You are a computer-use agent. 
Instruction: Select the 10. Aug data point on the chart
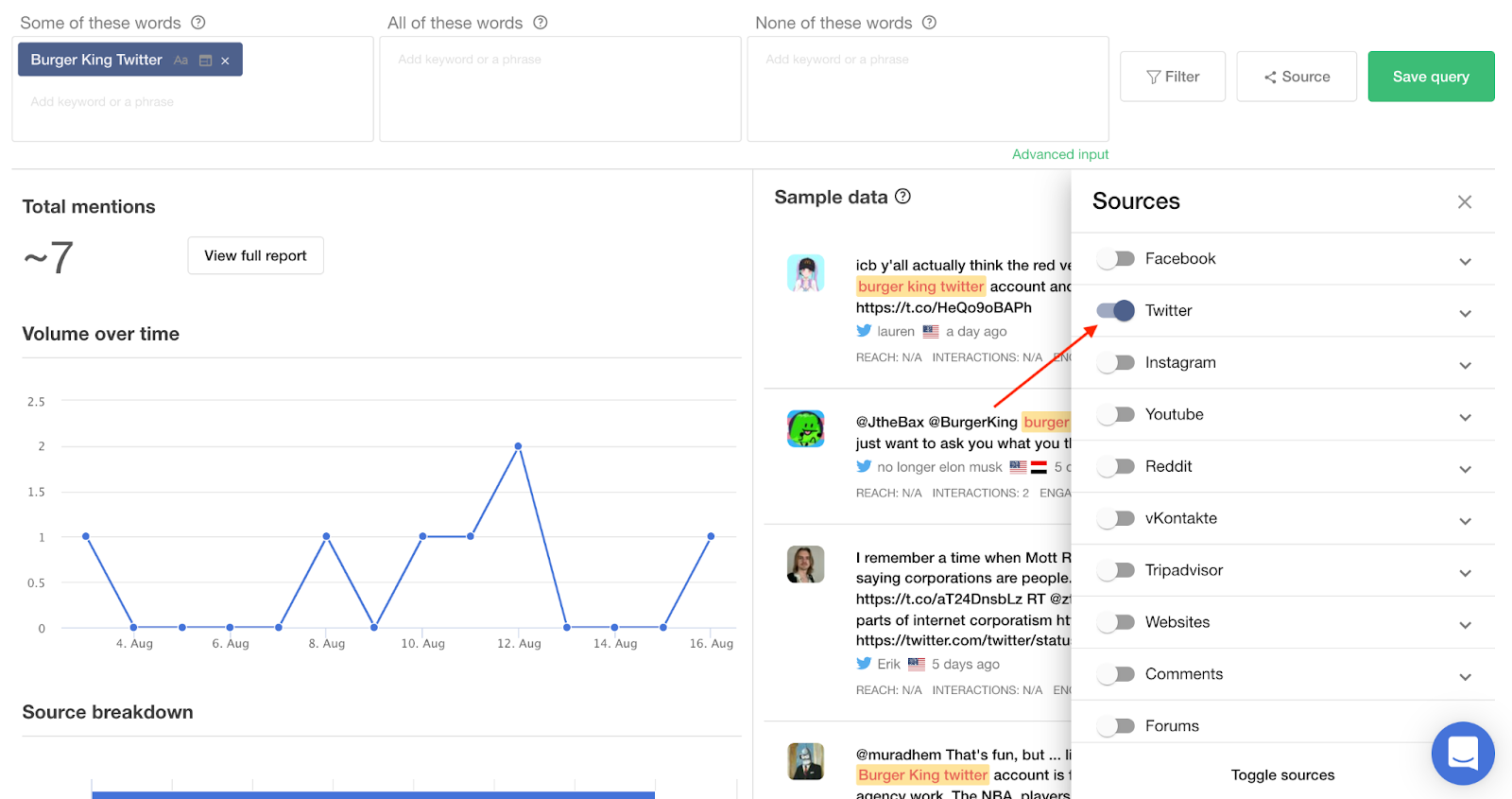pyautogui.click(x=422, y=536)
